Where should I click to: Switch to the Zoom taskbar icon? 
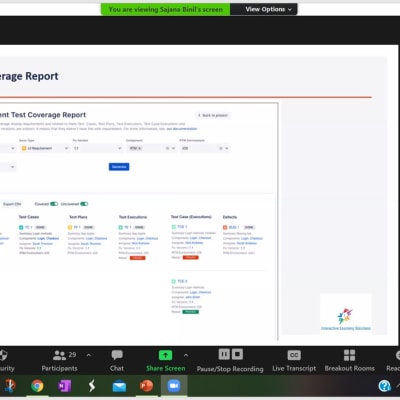[174, 386]
